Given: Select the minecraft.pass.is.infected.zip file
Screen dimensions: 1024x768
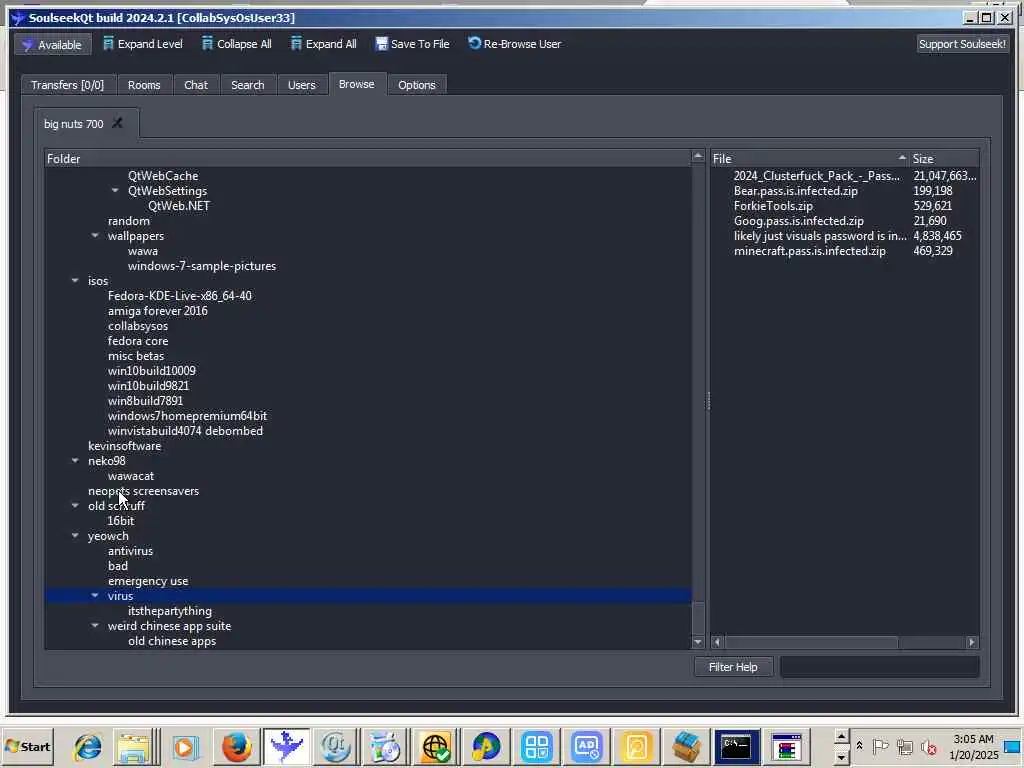Looking at the screenshot, I should (810, 251).
